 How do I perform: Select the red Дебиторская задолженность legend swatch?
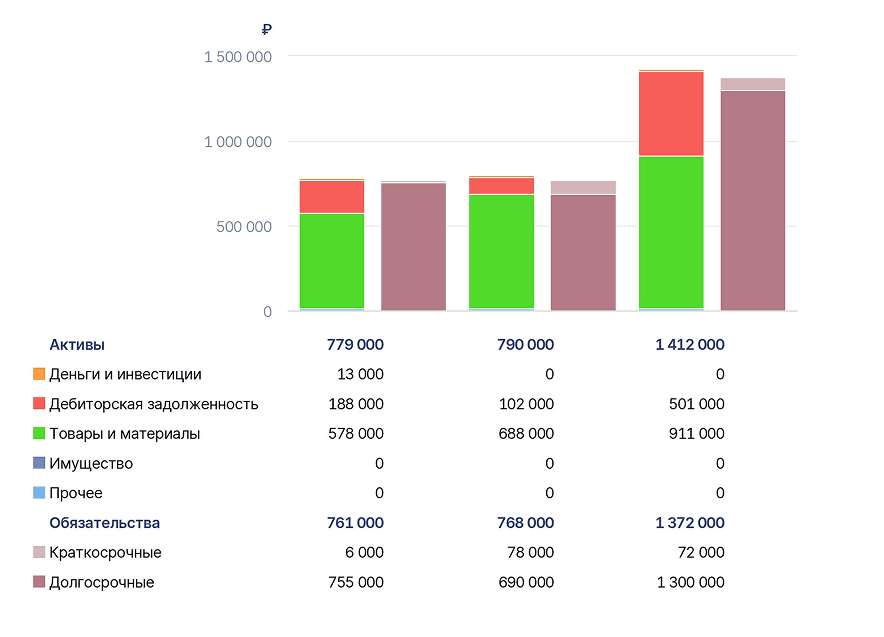click(x=39, y=403)
